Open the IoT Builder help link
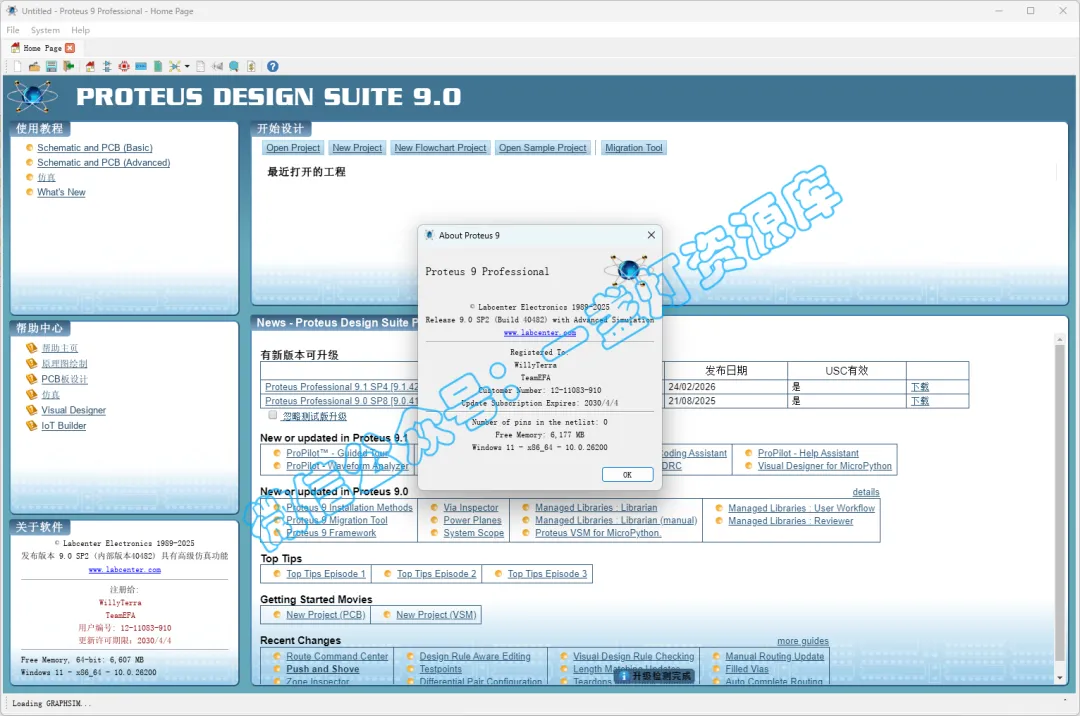1080x716 pixels. coord(64,425)
